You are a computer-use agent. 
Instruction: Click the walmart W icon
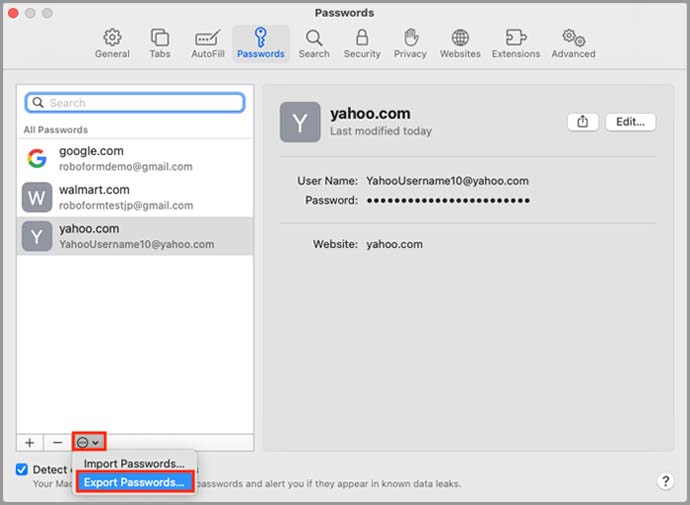[x=37, y=198]
